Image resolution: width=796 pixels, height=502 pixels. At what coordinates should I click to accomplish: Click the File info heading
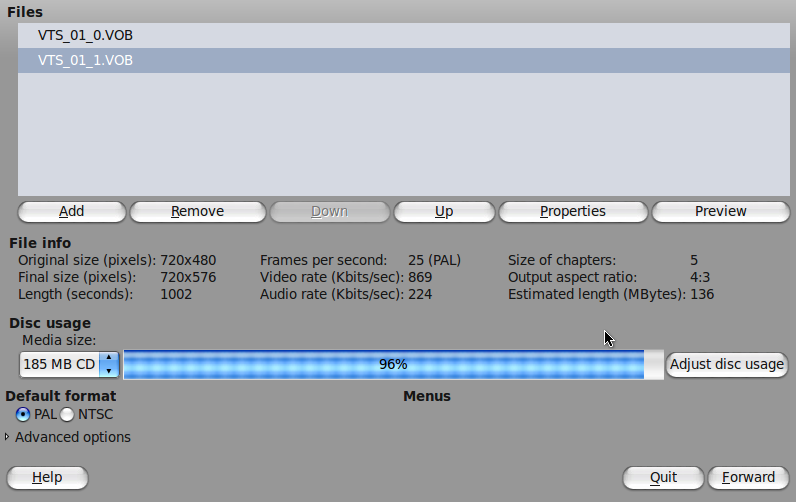tap(40, 243)
